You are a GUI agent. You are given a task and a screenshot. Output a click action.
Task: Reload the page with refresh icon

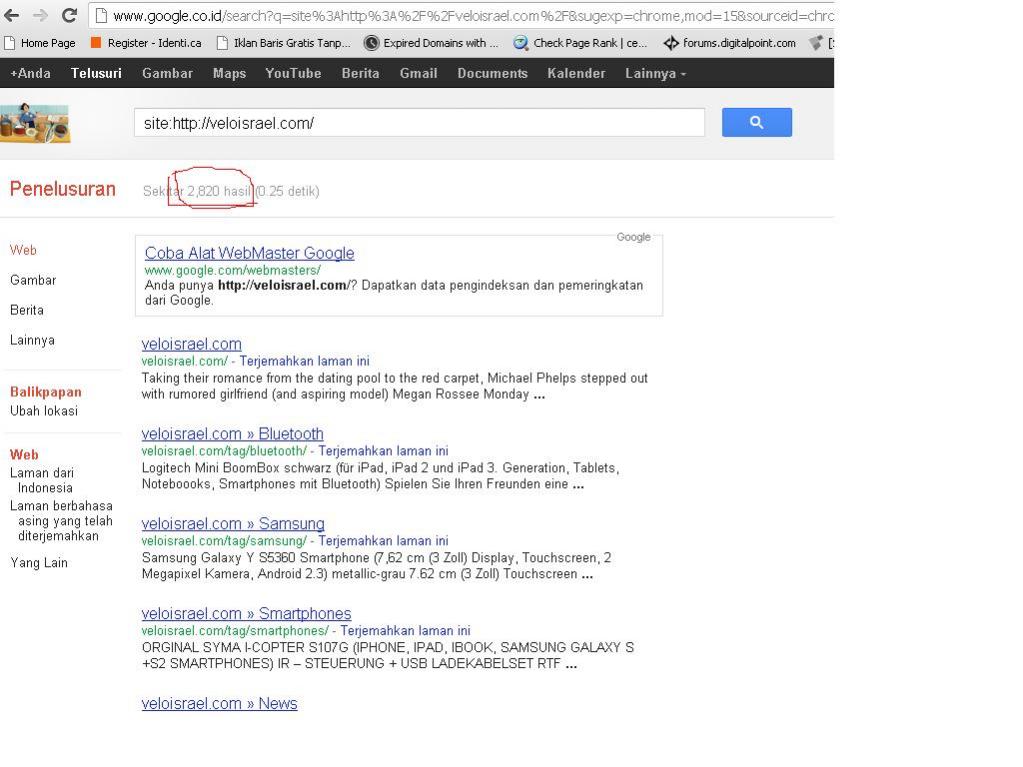69,15
